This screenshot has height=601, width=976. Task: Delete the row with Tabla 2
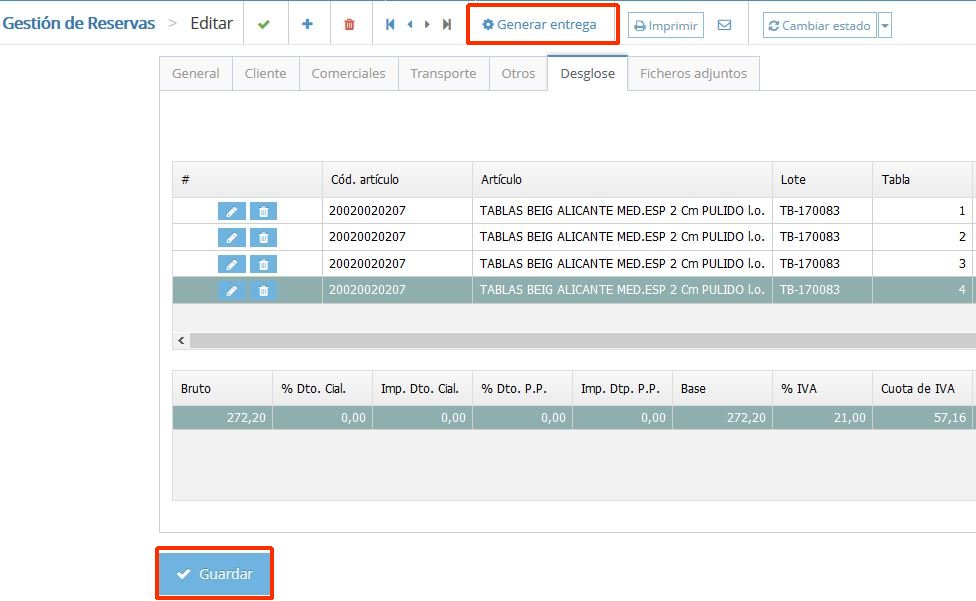[x=263, y=237]
